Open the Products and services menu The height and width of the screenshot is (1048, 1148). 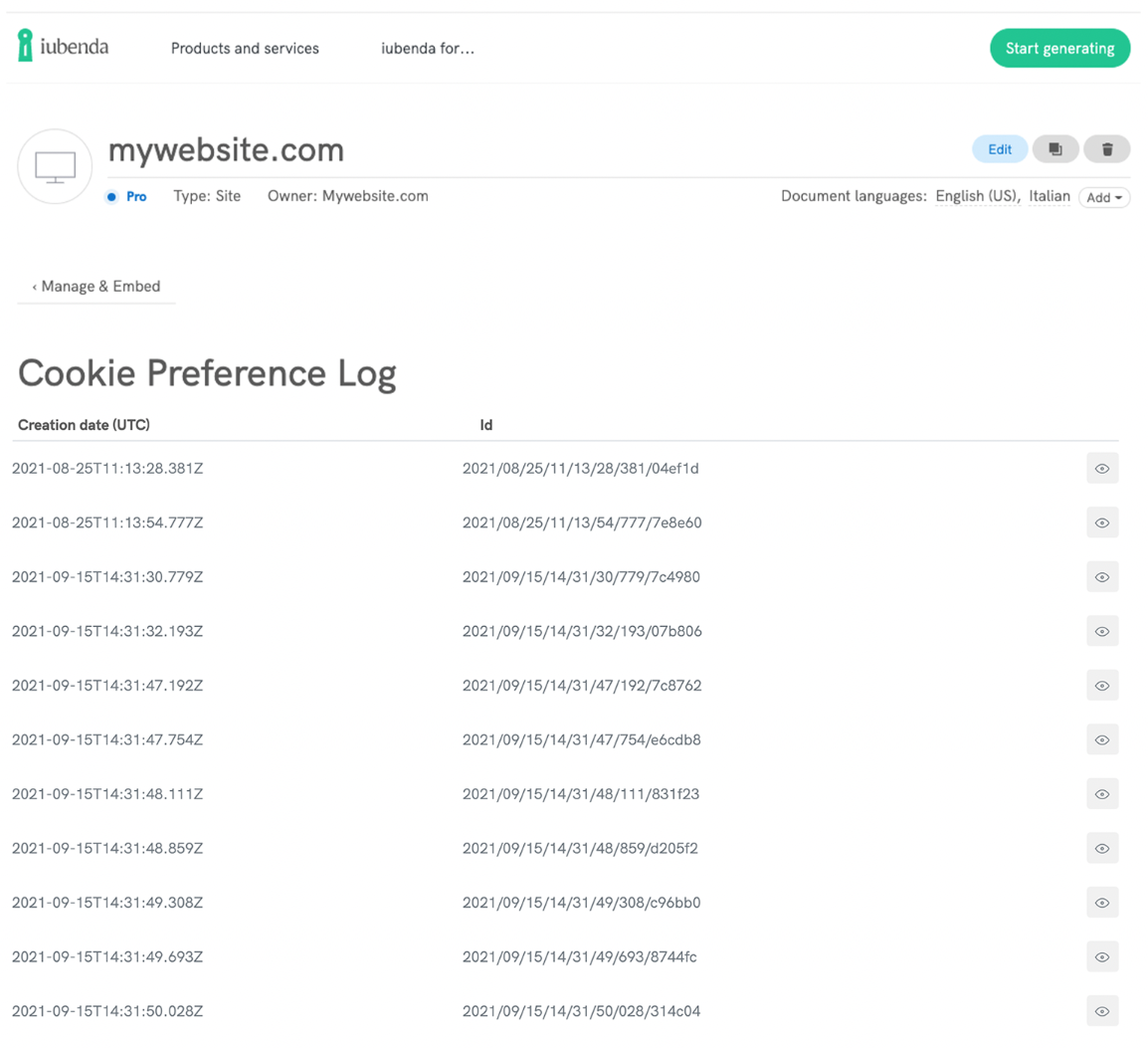pyautogui.click(x=245, y=48)
